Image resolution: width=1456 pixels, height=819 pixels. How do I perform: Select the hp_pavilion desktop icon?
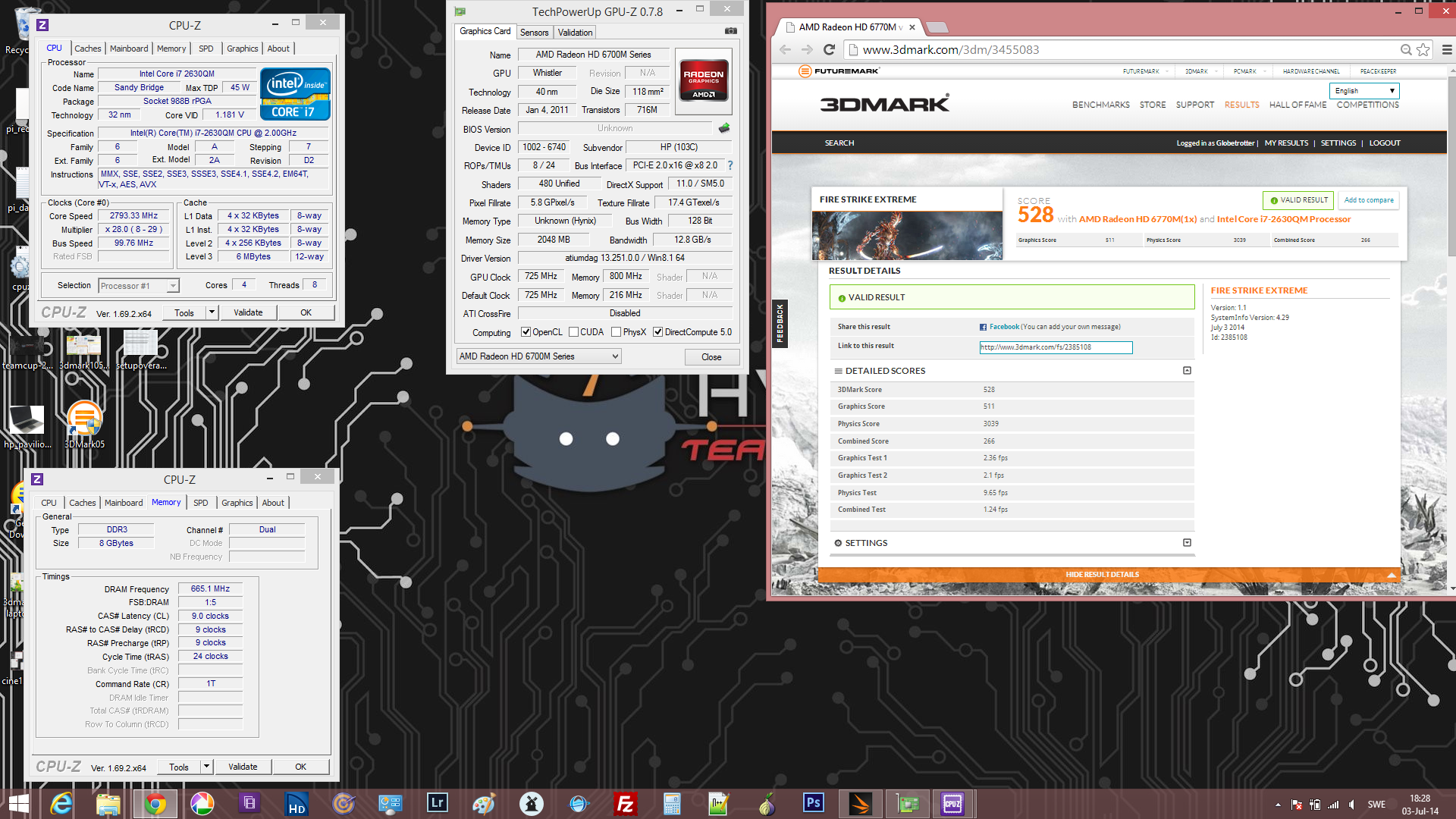tap(27, 426)
